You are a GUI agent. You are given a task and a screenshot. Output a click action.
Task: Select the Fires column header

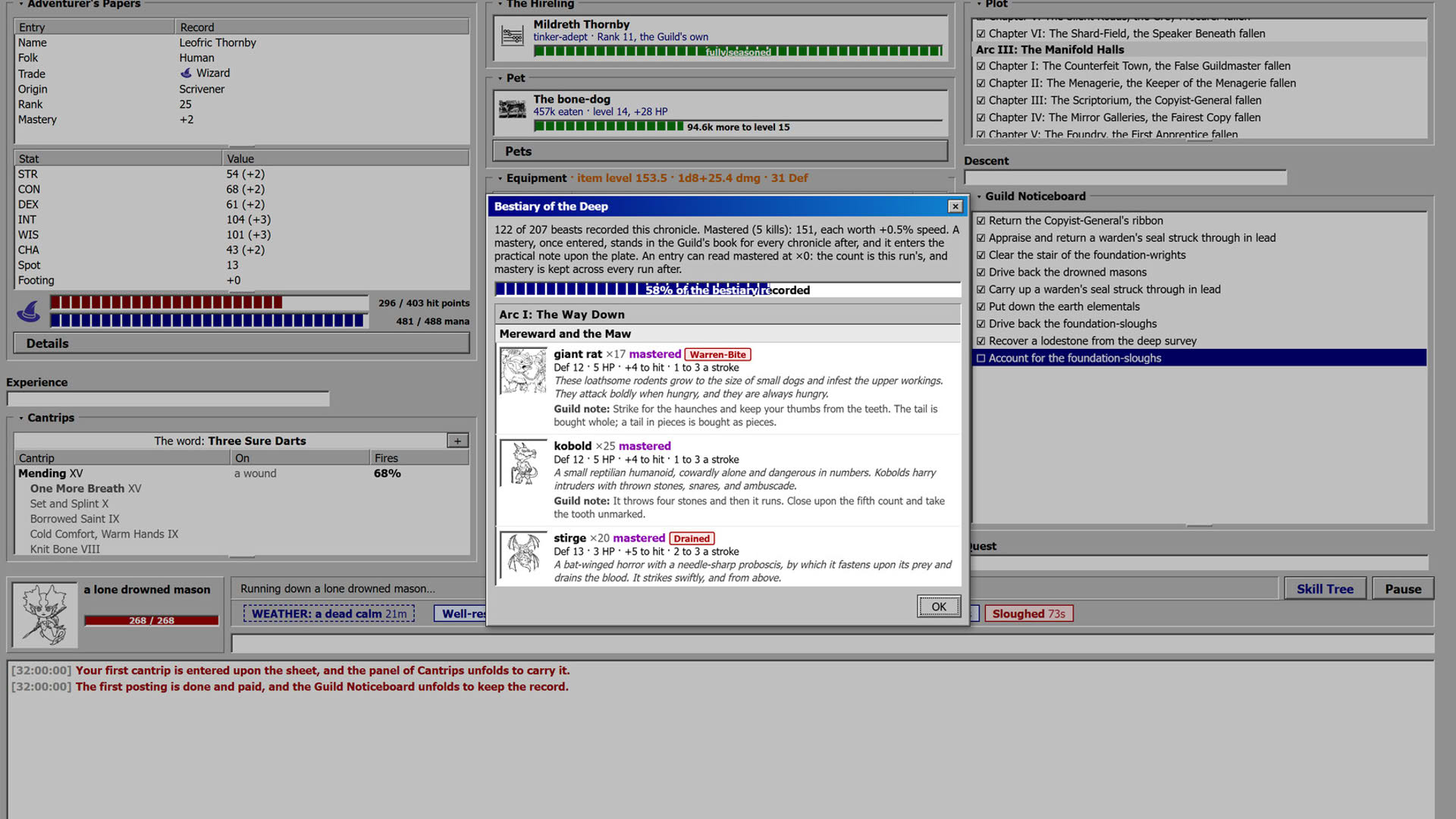419,458
